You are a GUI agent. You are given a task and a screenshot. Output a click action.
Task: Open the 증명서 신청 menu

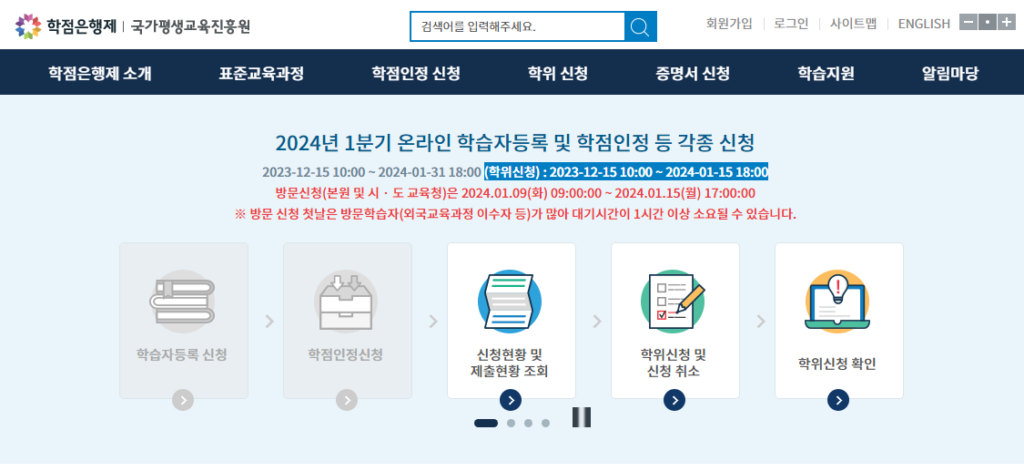pyautogui.click(x=692, y=73)
